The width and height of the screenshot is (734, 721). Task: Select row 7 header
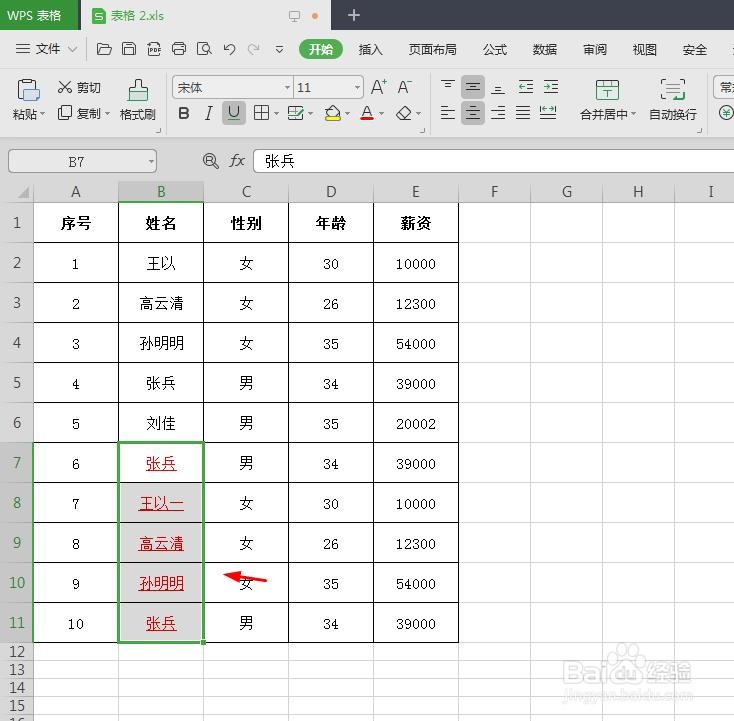[x=17, y=463]
